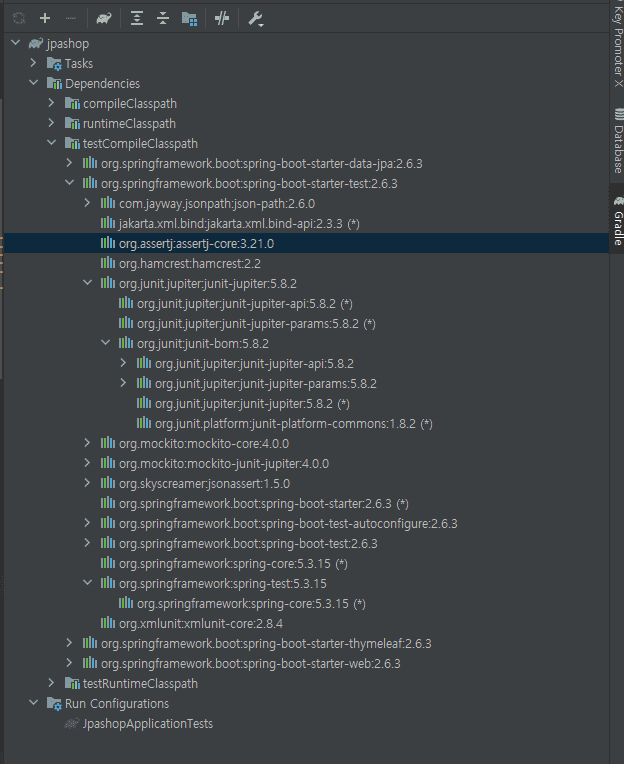Expand mockito-junit-jupiter:4.0.0 arrow
This screenshot has width=624, height=764.
[x=87, y=463]
